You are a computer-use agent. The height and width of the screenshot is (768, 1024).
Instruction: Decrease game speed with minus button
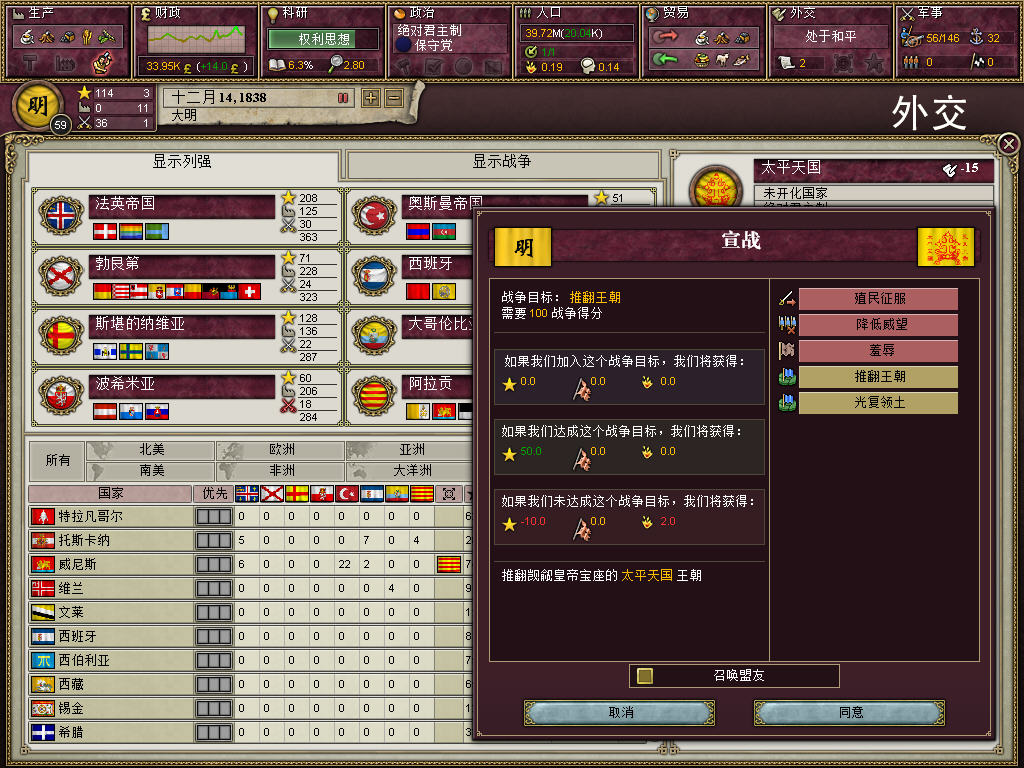[394, 98]
